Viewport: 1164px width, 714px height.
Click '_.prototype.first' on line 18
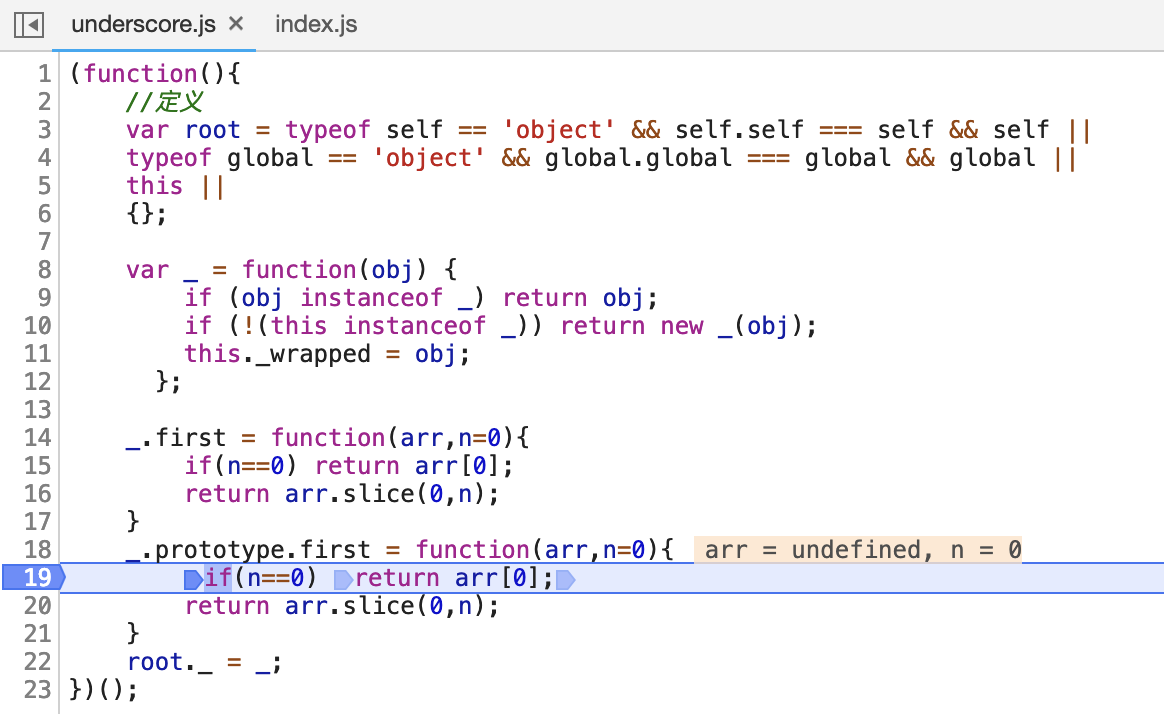[248, 549]
